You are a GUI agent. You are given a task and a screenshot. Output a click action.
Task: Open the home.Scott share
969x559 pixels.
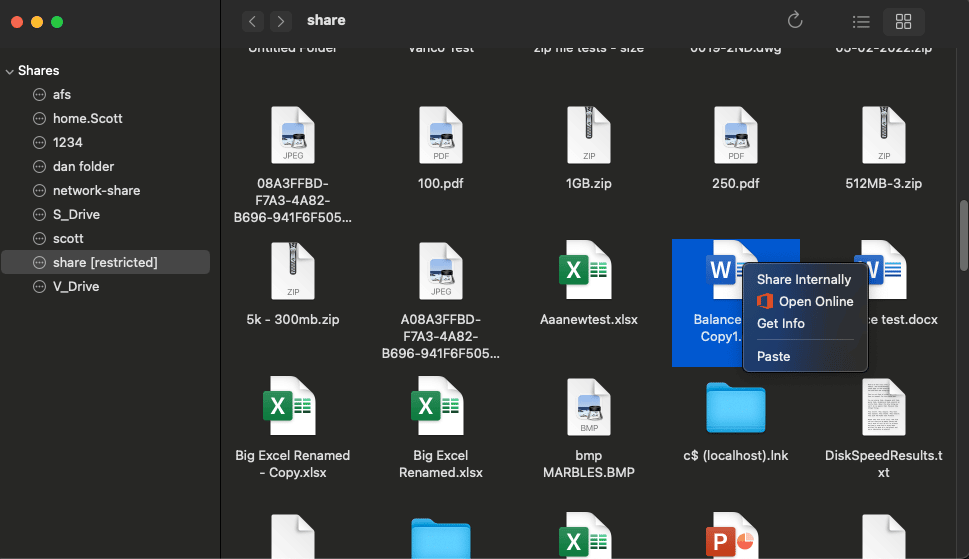point(87,119)
